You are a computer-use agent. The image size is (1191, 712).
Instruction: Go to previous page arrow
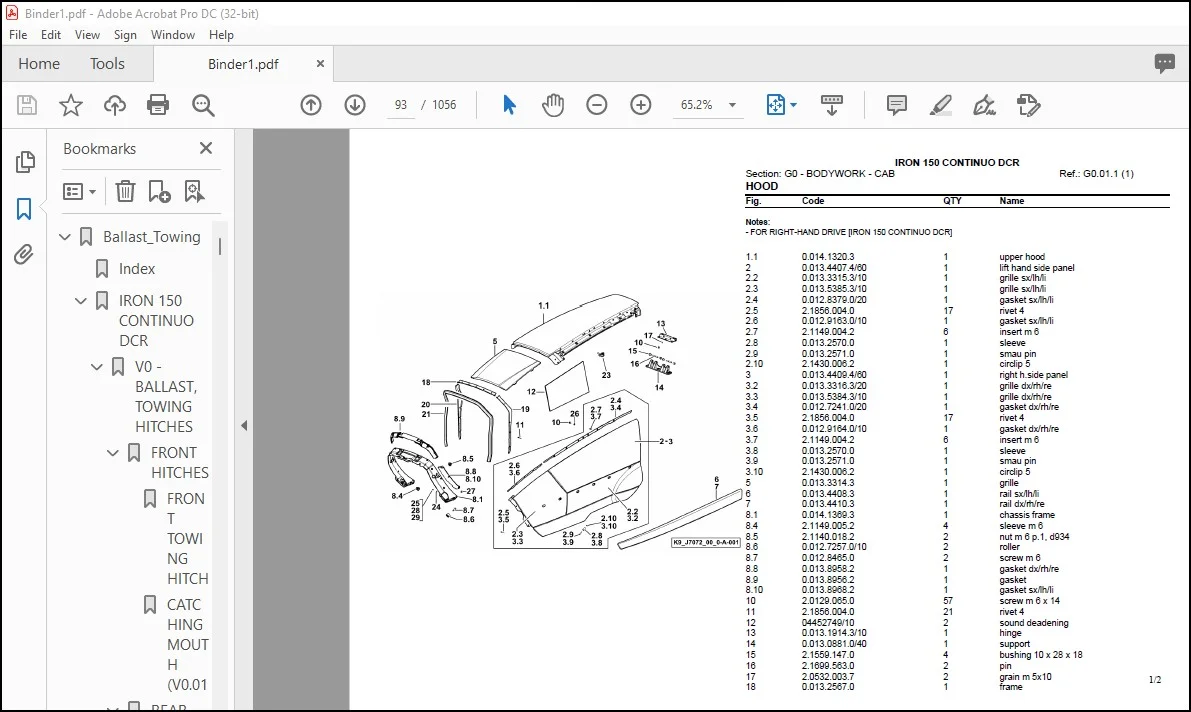tap(311, 105)
